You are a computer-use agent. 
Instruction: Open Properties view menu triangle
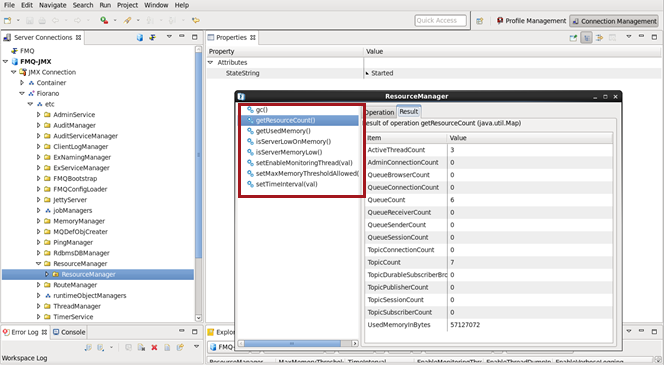[x=629, y=37]
